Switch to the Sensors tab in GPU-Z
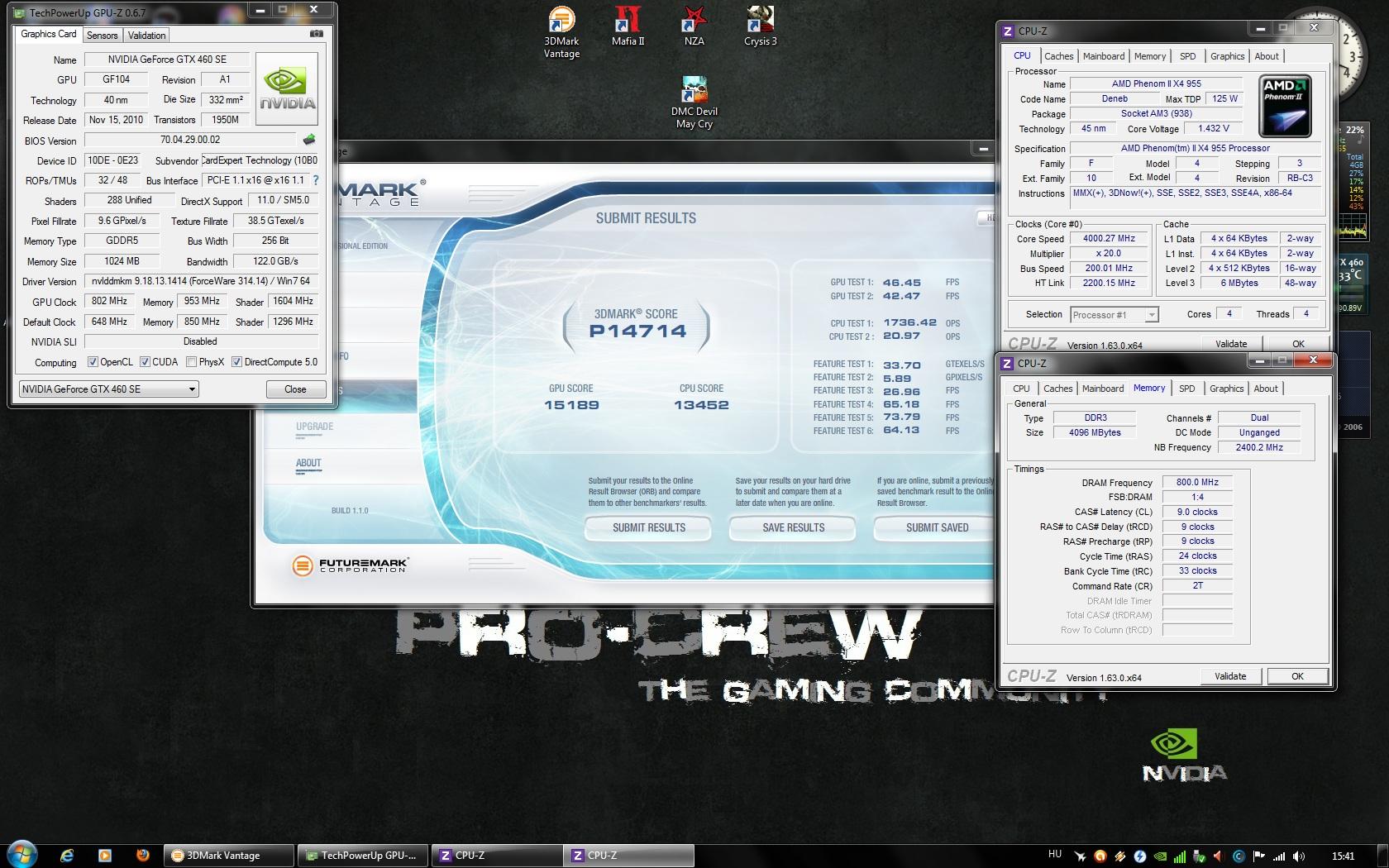 tap(102, 35)
